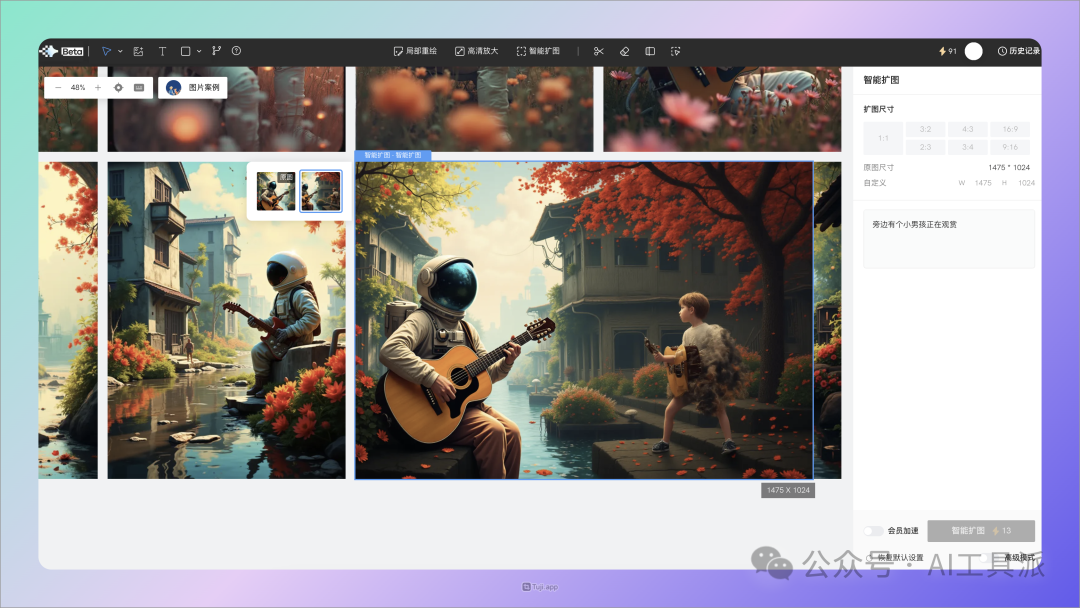Select the rectangle shape tool
This screenshot has height=608, width=1080.
tap(185, 51)
